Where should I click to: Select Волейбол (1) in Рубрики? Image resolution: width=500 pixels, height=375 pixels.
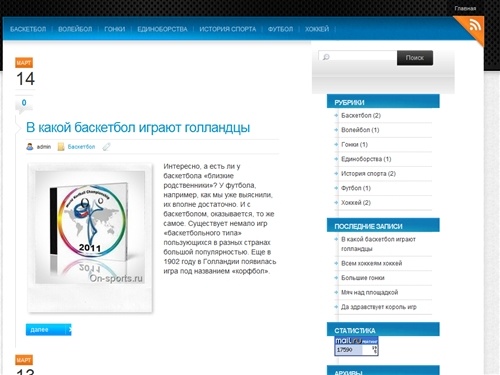[x=360, y=130]
